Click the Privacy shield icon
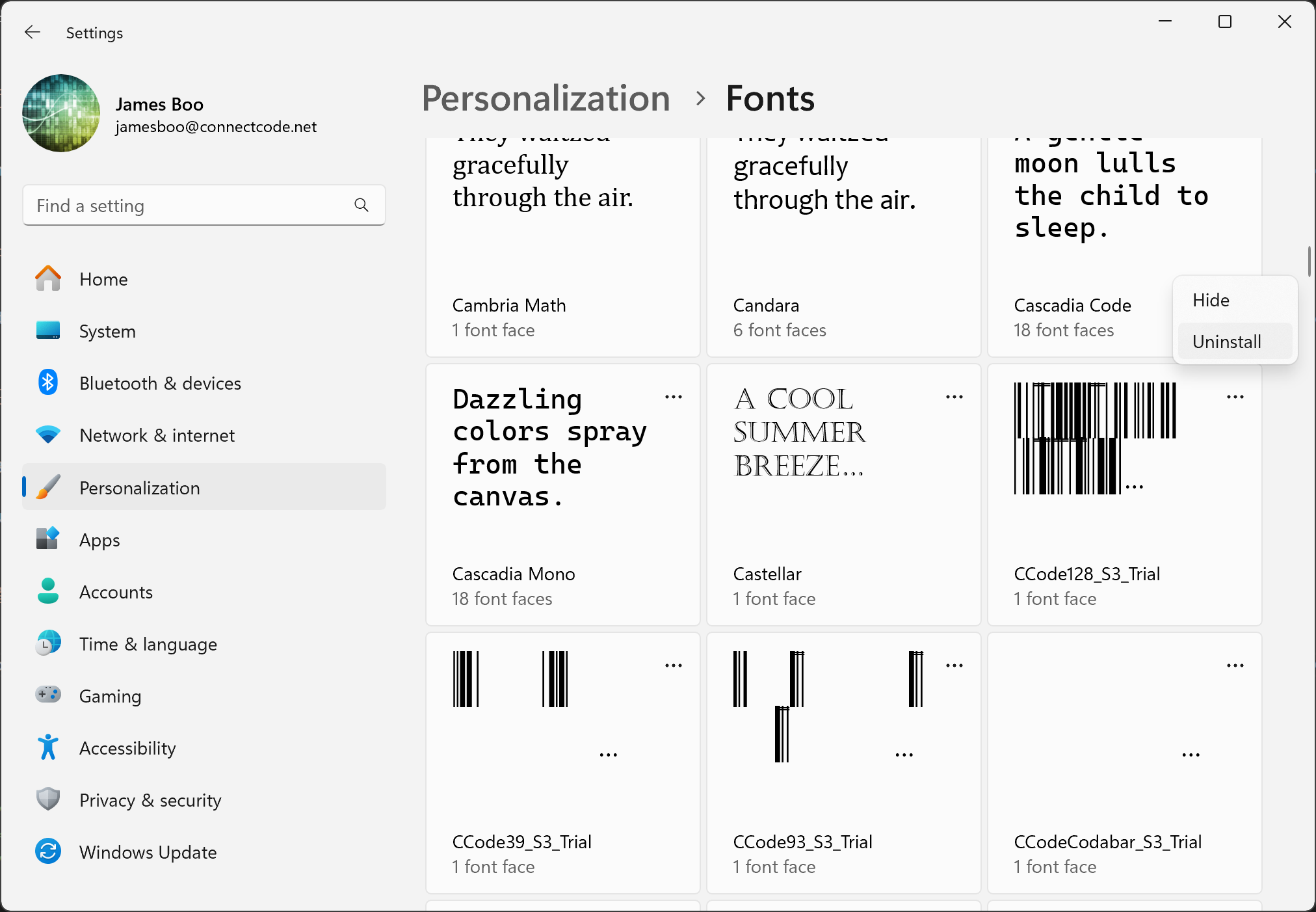Viewport: 1316px width, 912px height. [47, 799]
